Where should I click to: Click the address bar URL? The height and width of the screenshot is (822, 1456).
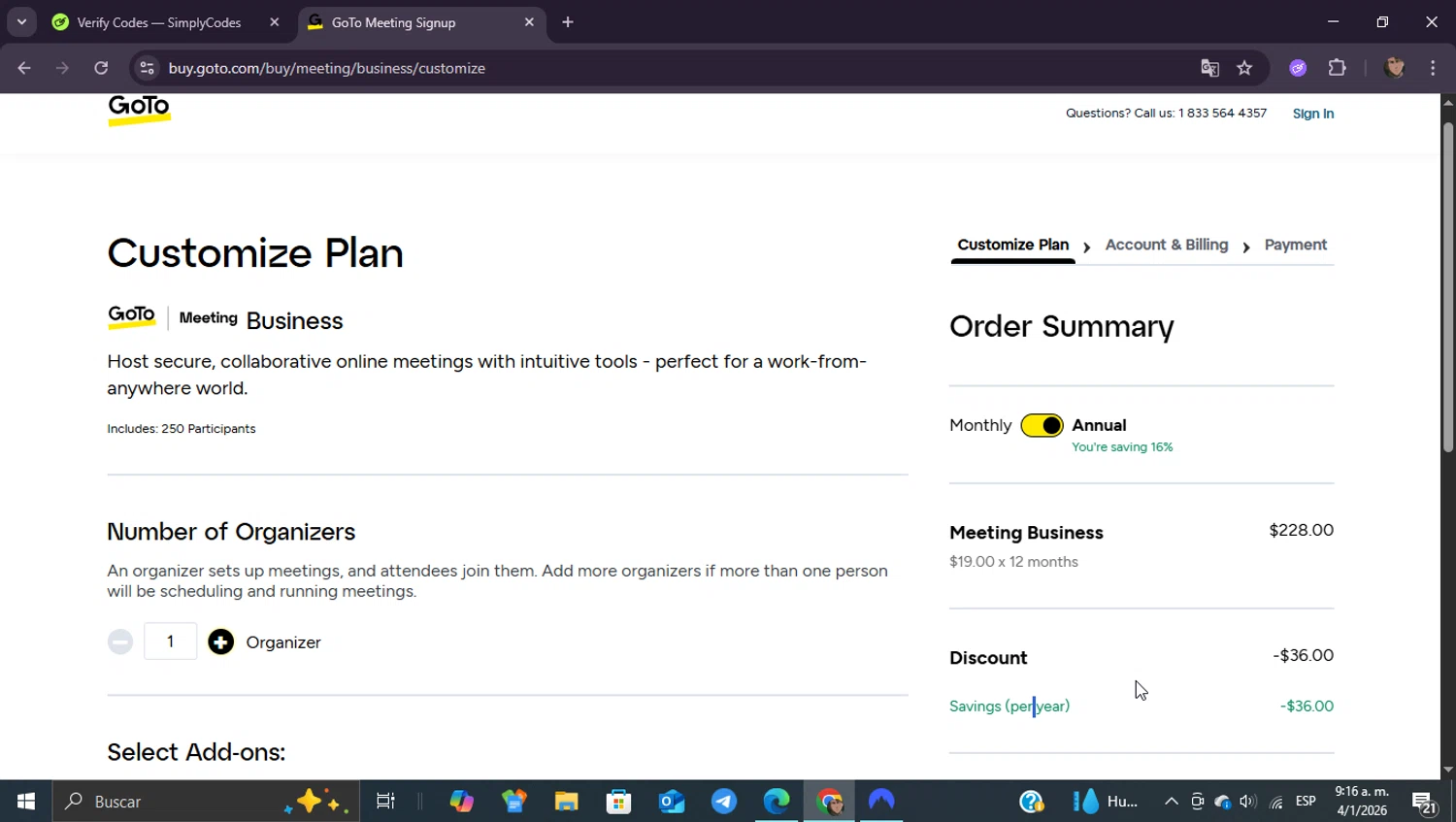[x=327, y=68]
